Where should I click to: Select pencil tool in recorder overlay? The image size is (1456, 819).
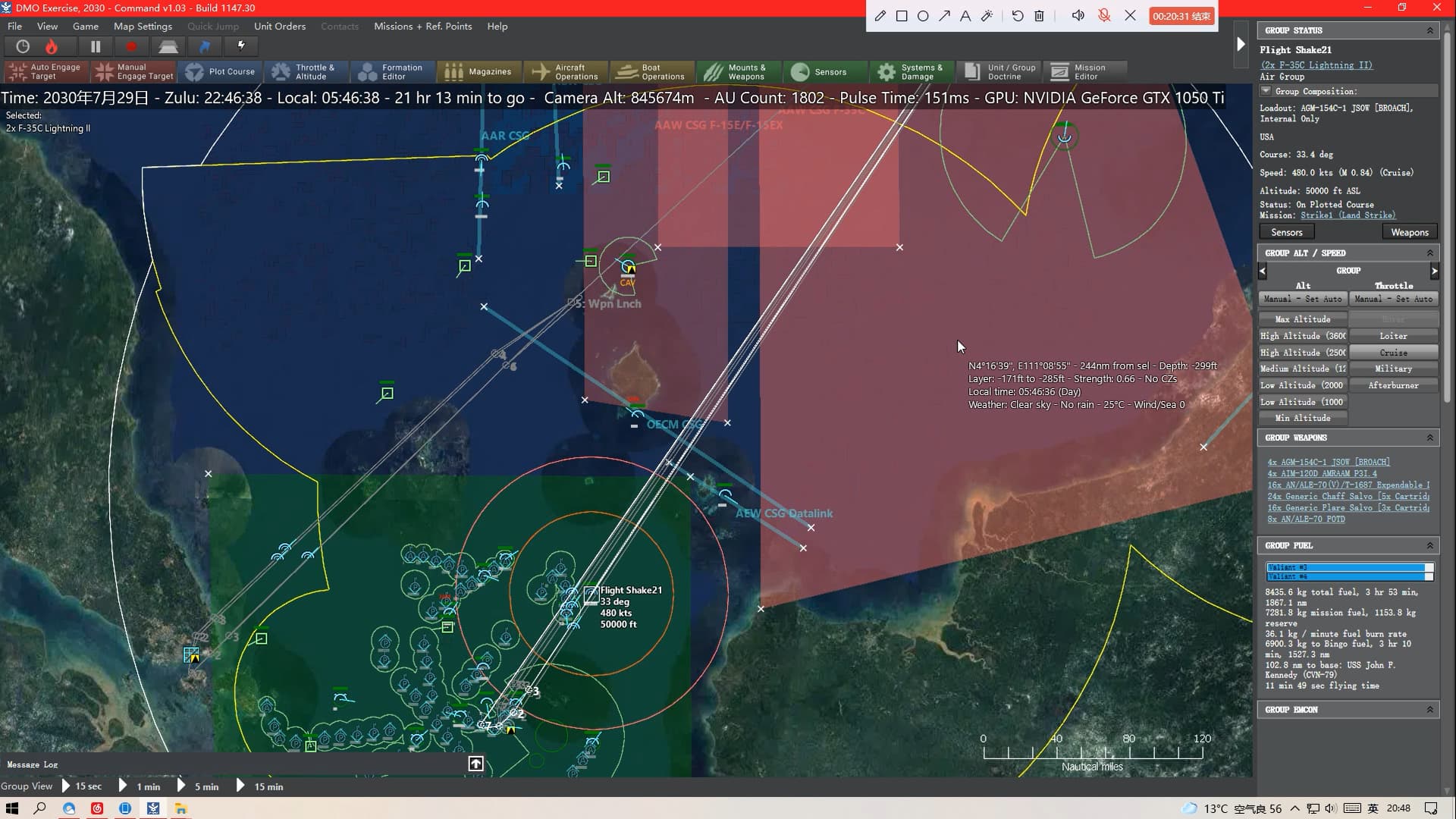(880, 16)
